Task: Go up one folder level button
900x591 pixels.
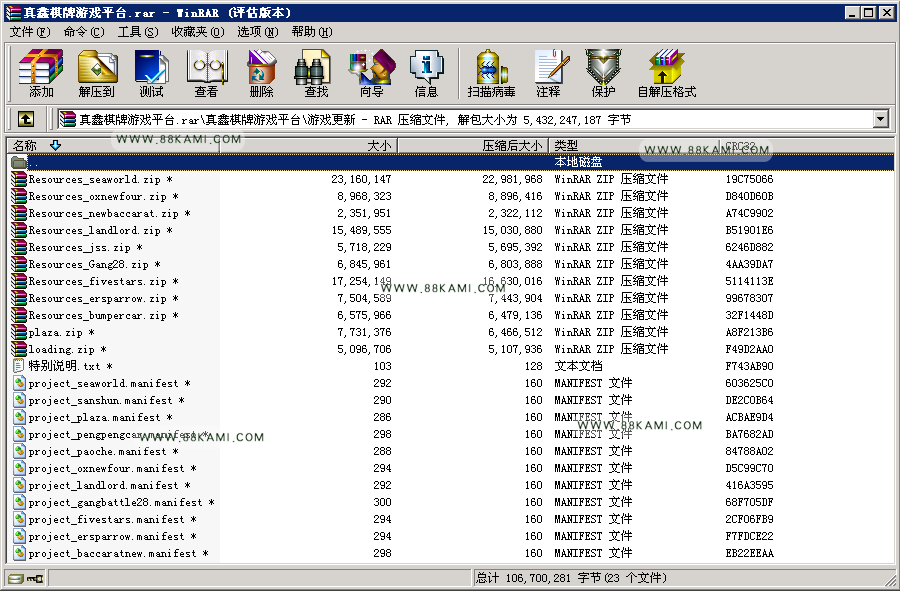Action: pos(26,119)
